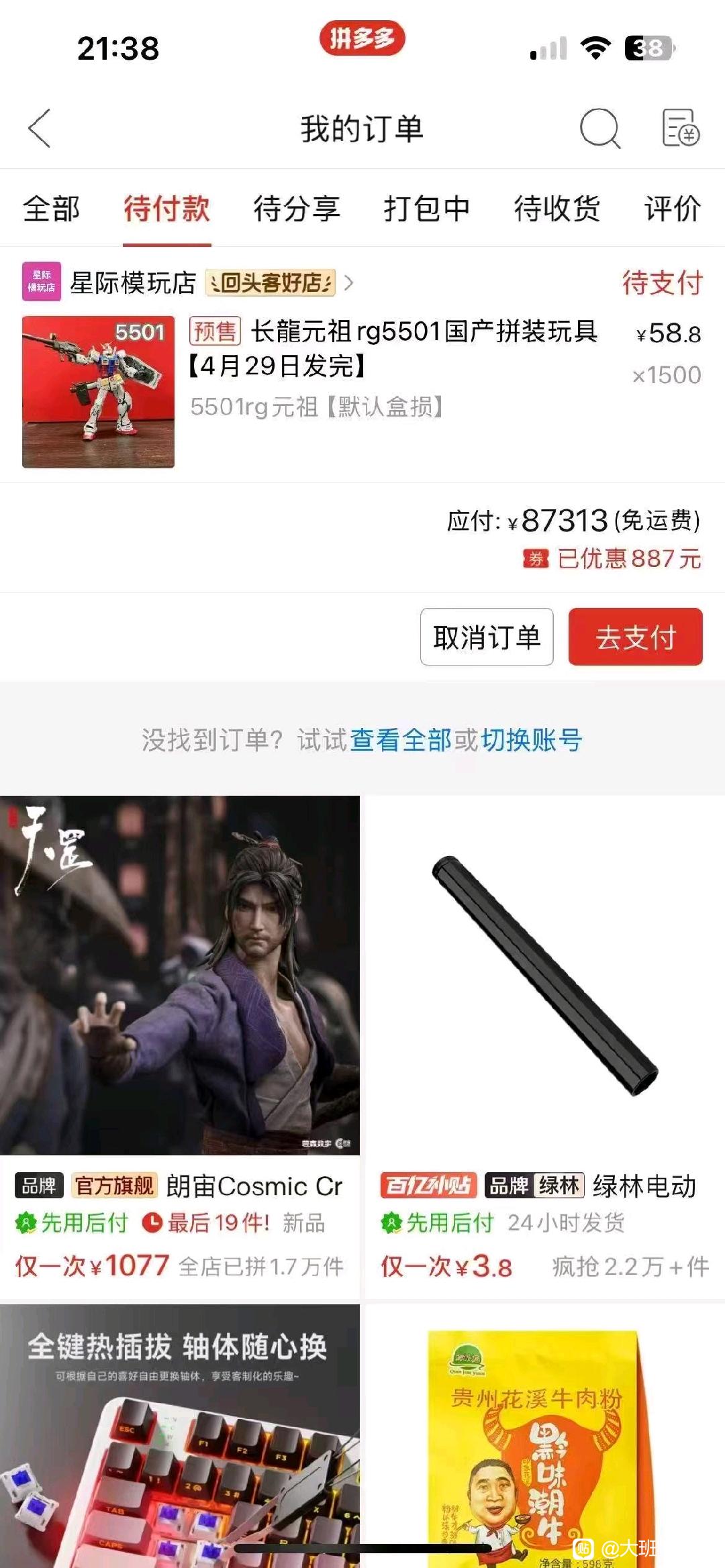Tap the 拼多多 logo pill
The width and height of the screenshot is (725, 1568).
click(x=362, y=39)
